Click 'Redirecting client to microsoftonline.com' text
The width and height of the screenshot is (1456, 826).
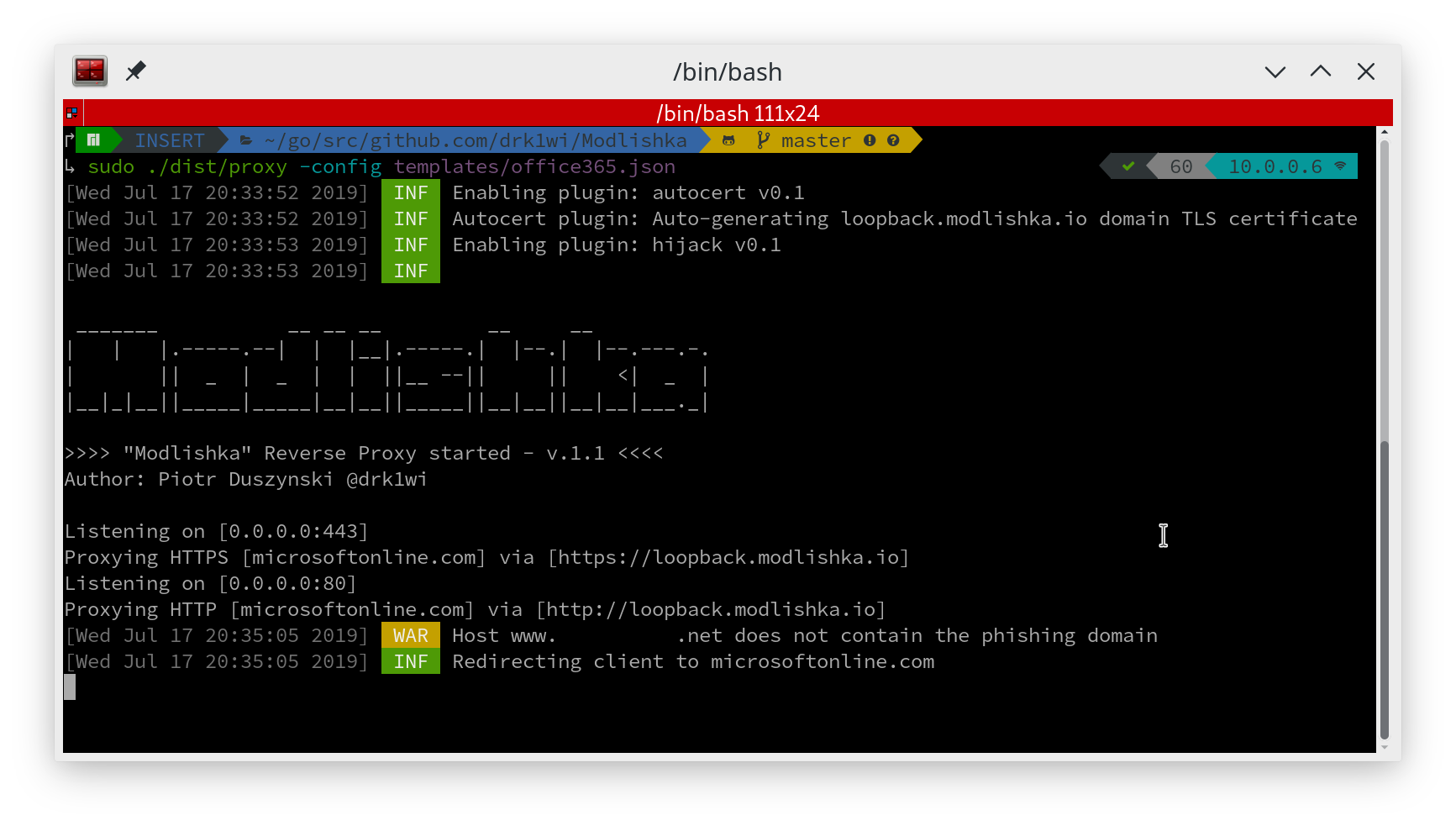[693, 661]
